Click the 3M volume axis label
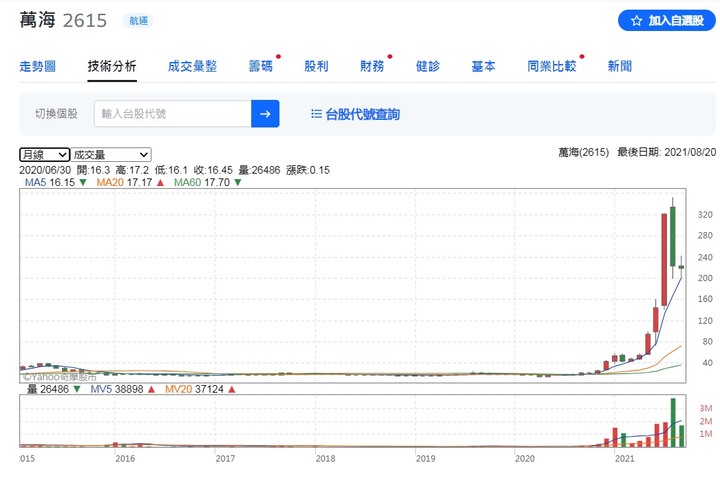720x485 pixels. 706,408
